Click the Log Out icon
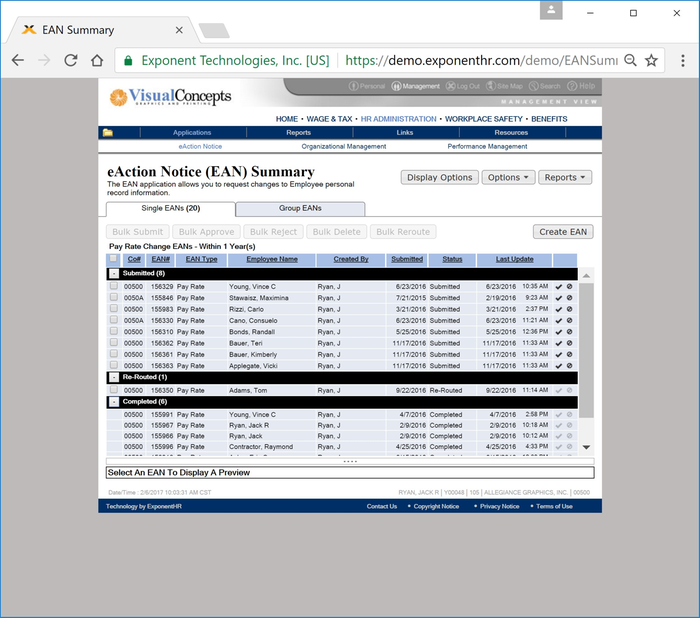700x618 pixels. pos(450,86)
